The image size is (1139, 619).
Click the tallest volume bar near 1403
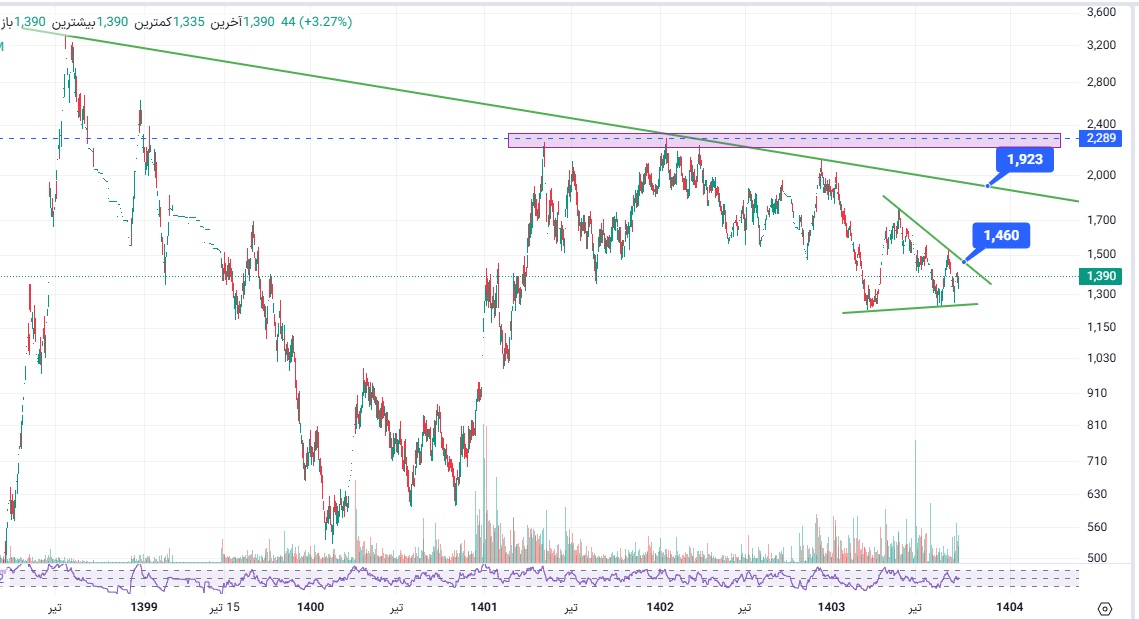click(914, 500)
